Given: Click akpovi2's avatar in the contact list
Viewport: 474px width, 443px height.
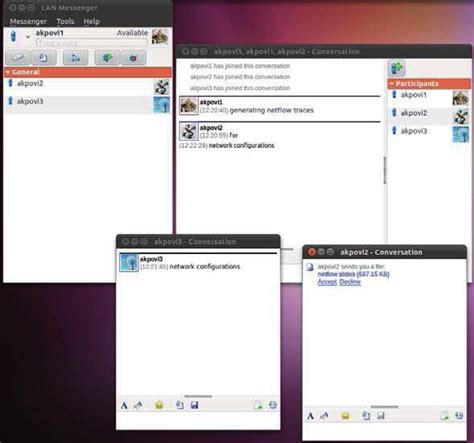Looking at the screenshot, I should tap(162, 87).
